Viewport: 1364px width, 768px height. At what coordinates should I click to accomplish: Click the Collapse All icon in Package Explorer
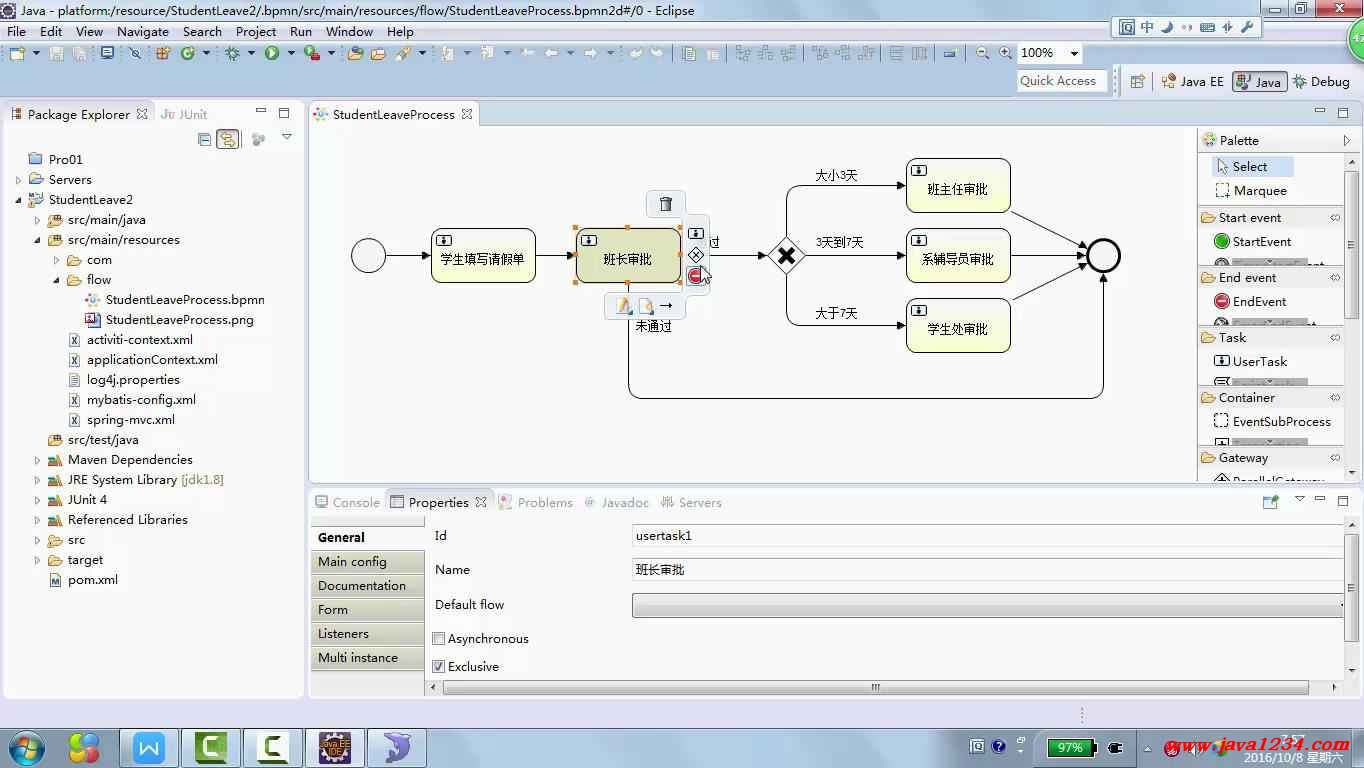205,139
